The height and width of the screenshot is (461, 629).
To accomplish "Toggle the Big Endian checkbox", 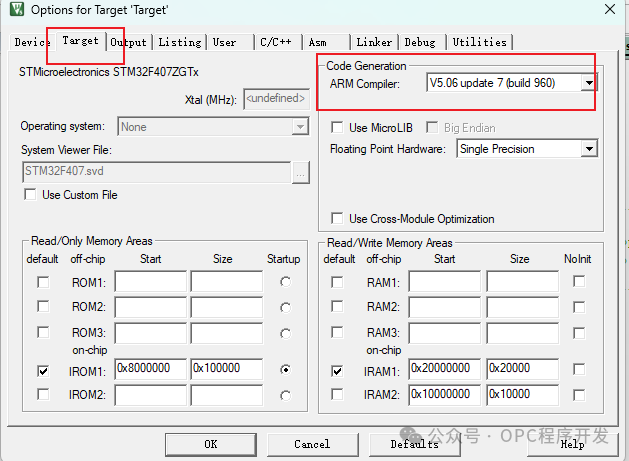I will coord(432,128).
